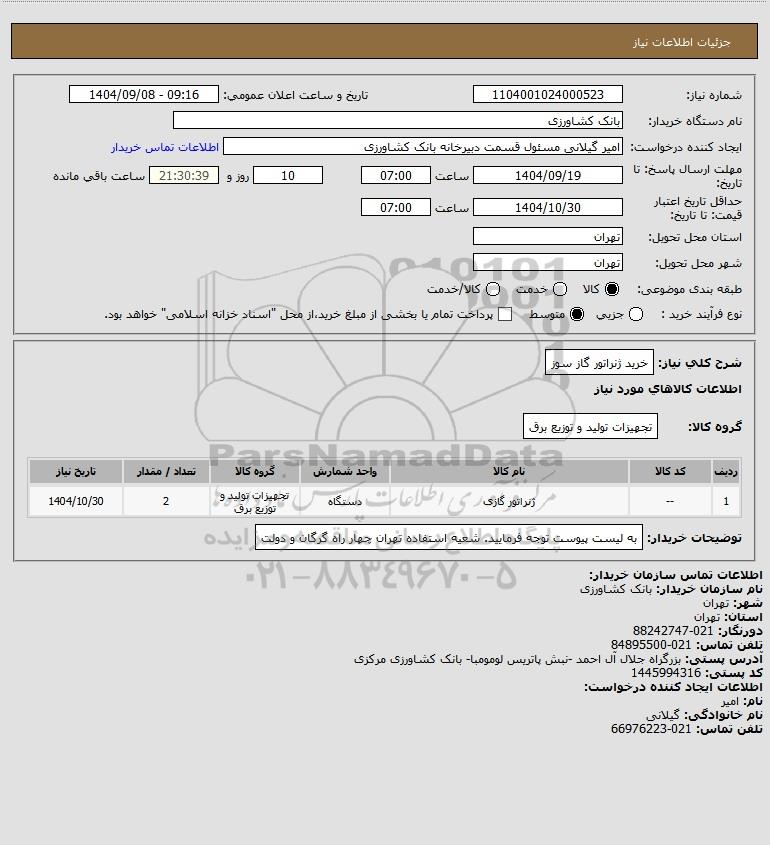
Task: Click the واحد شمارش column header
Action: (x=345, y=472)
